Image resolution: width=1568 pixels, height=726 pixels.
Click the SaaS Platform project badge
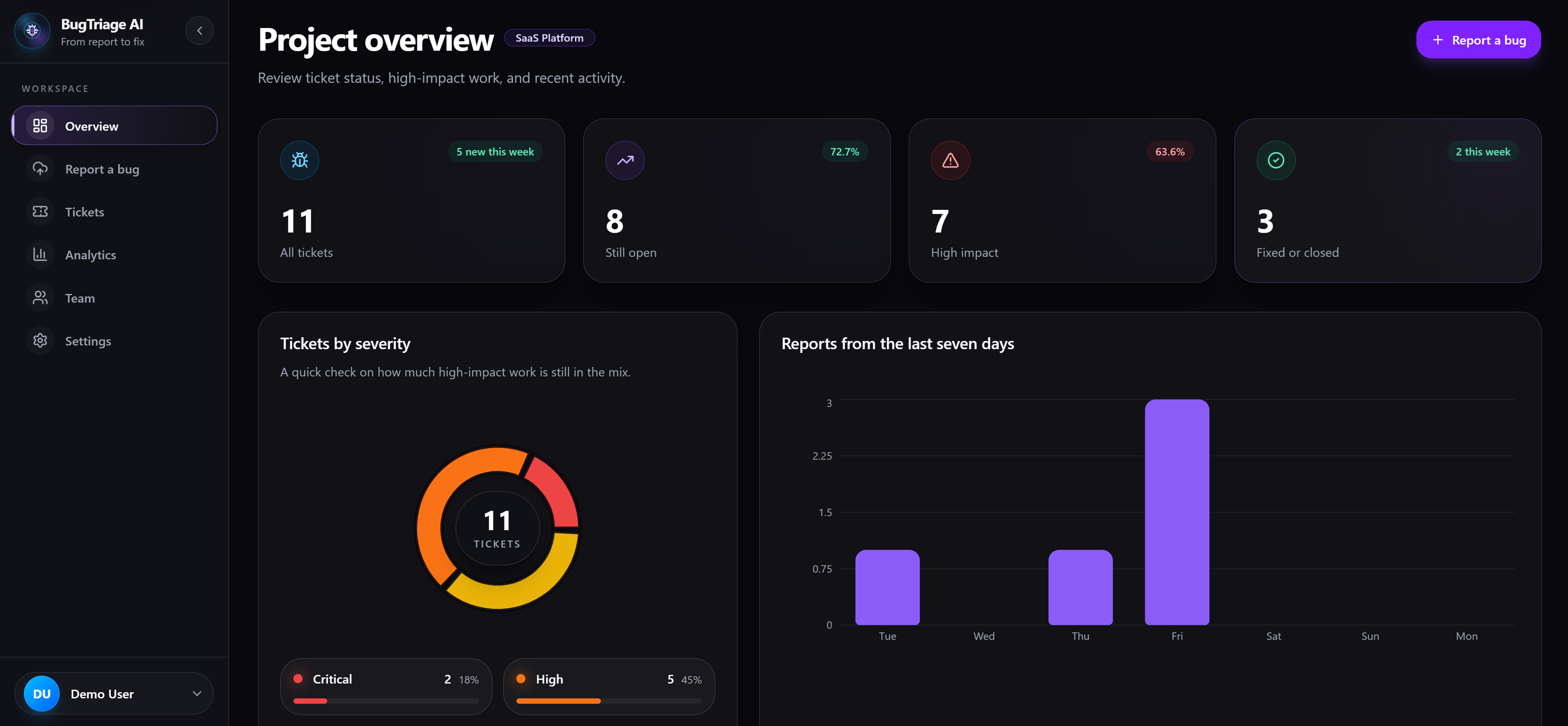pyautogui.click(x=549, y=38)
